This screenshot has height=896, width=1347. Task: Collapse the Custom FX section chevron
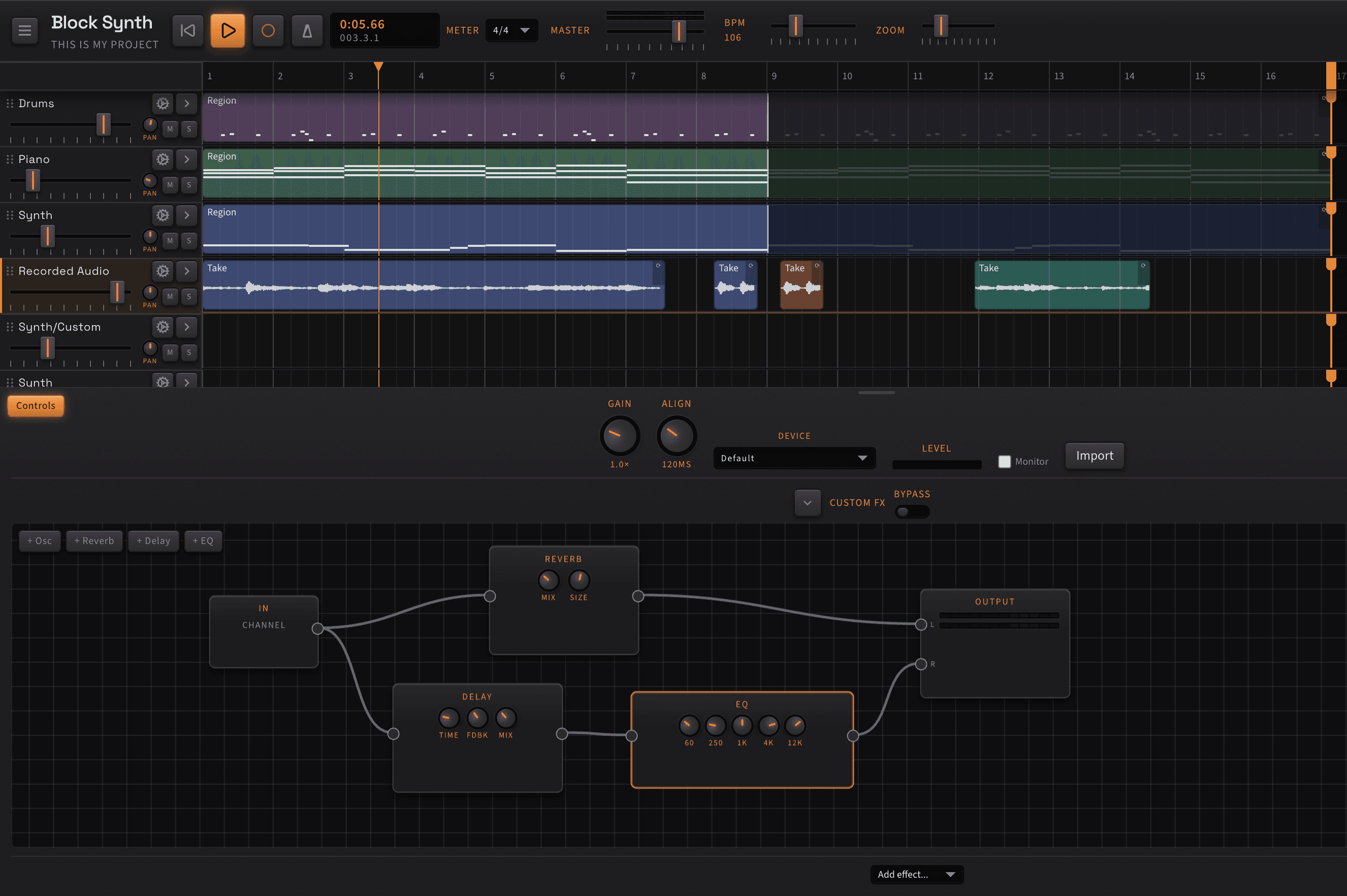click(807, 503)
